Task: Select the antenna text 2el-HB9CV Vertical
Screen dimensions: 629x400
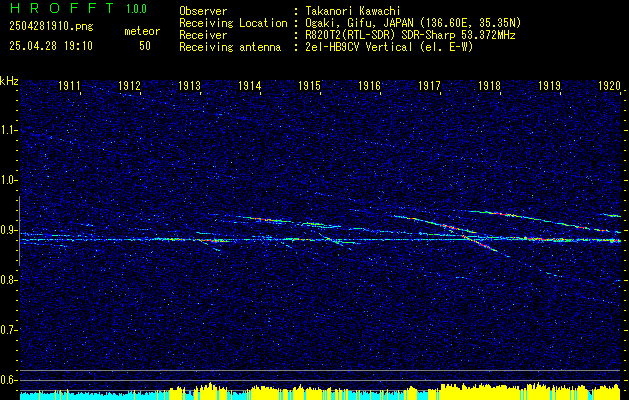Action: 358,47
